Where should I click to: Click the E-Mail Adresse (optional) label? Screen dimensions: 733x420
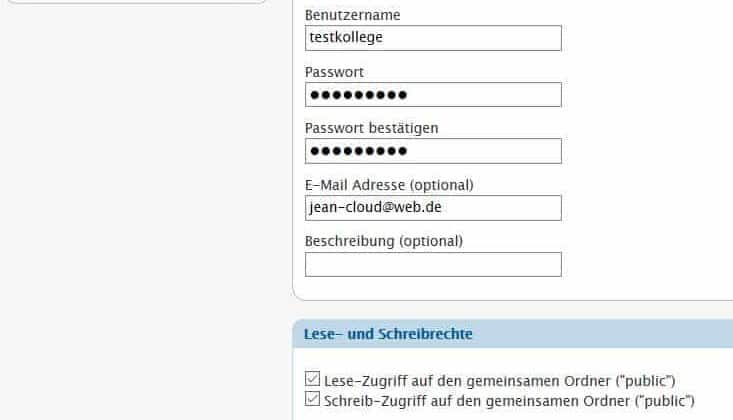tap(389, 185)
